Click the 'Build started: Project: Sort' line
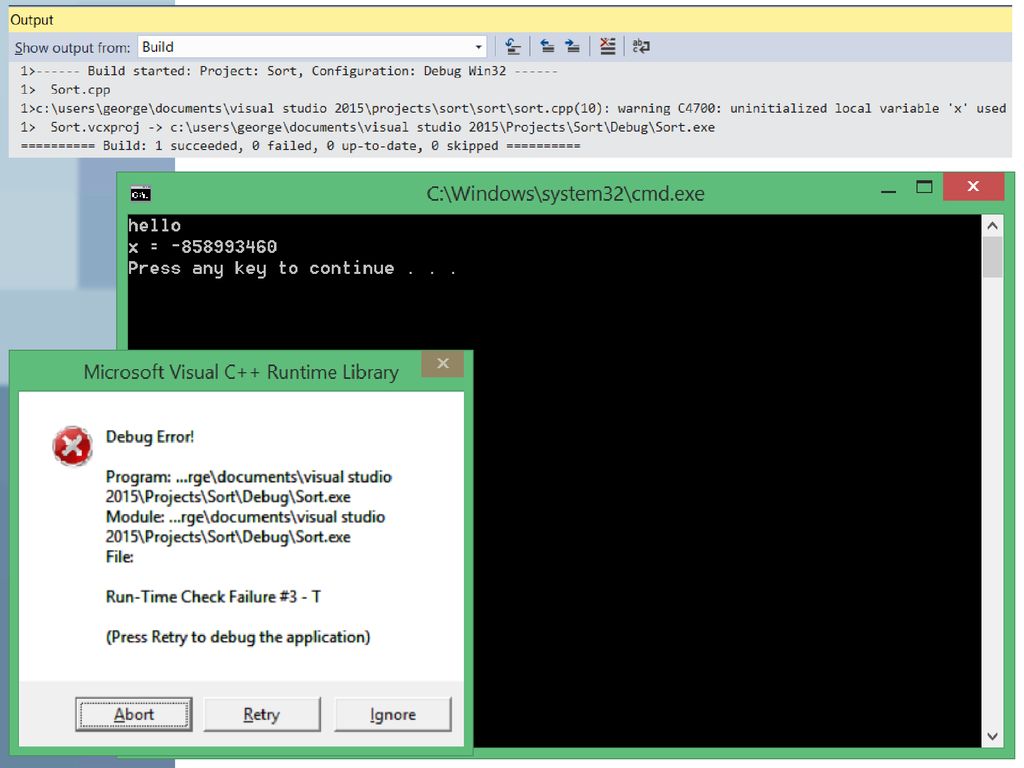The image size is (1024, 768). [289, 71]
